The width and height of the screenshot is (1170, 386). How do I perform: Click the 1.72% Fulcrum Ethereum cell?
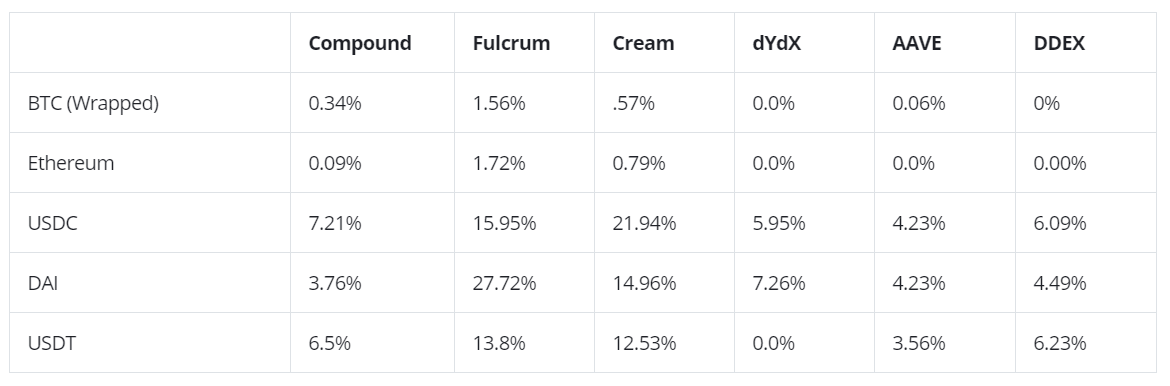click(498, 163)
